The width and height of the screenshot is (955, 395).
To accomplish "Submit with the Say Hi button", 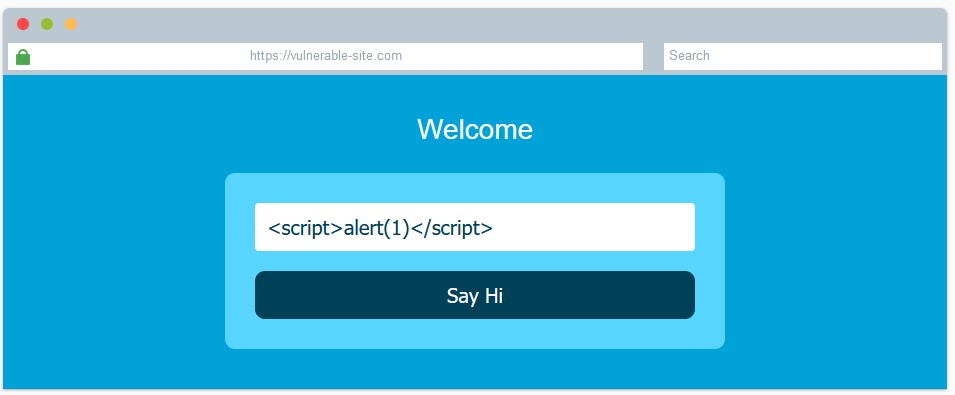I will point(474,295).
